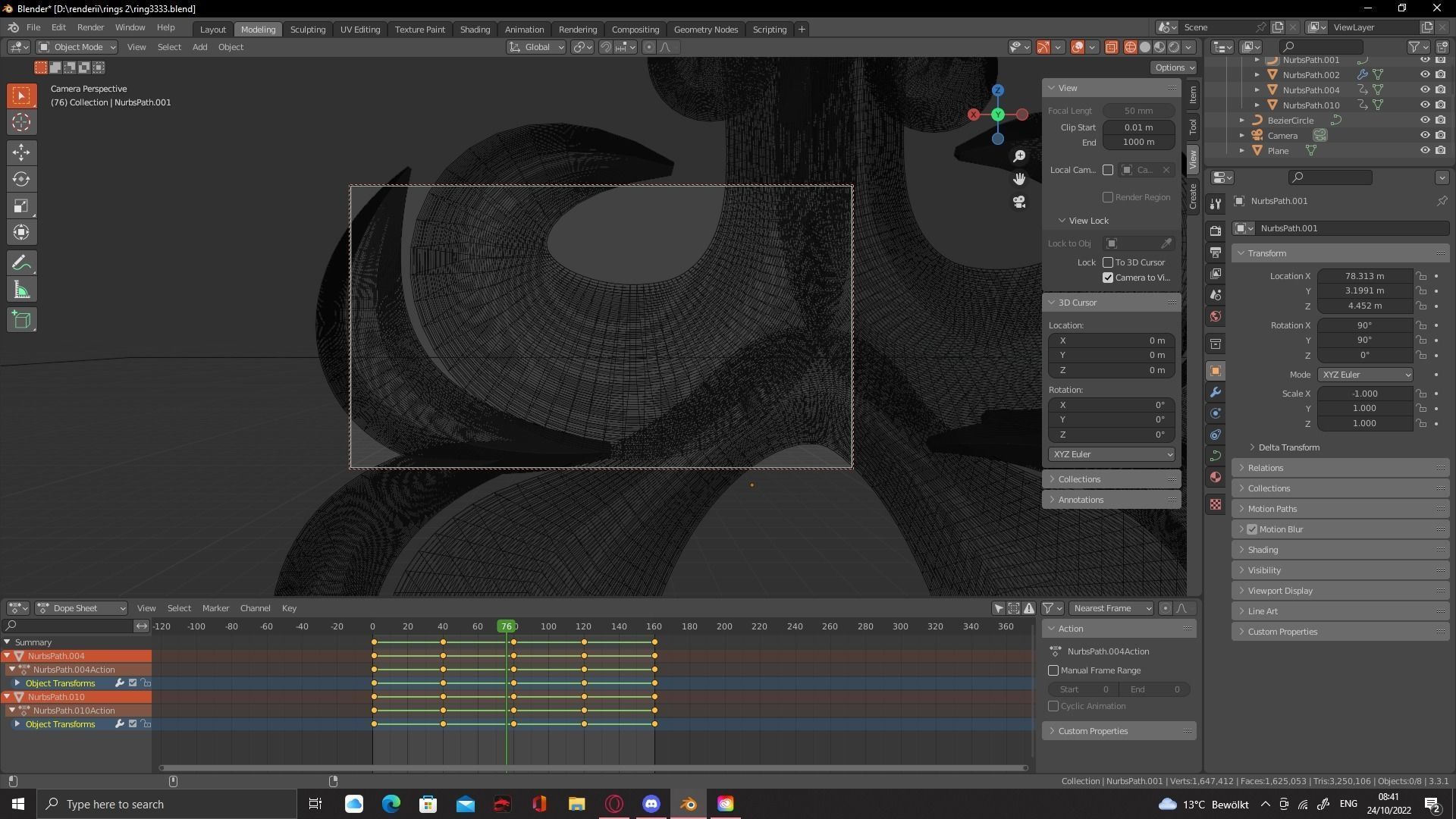Switch to the Shading workspace tab
Screen dimensions: 1456x819
(475, 30)
